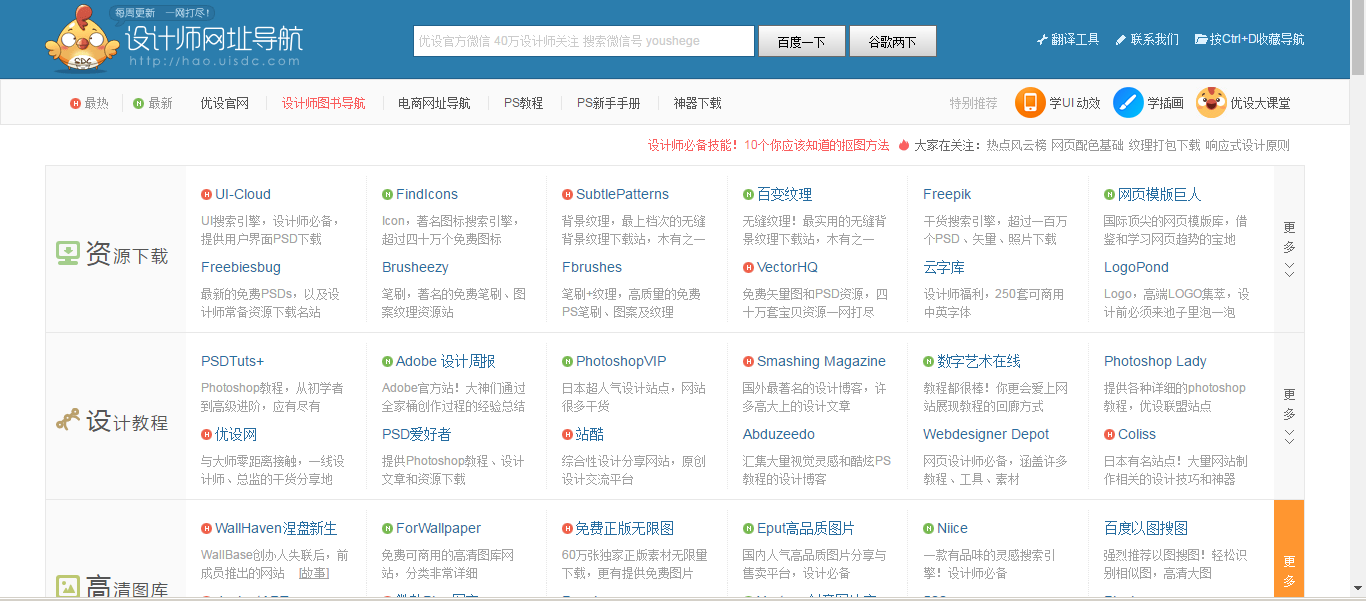The height and width of the screenshot is (601, 1366).
Task: Expand 更多 in 资源下载 row
Action: (1289, 249)
